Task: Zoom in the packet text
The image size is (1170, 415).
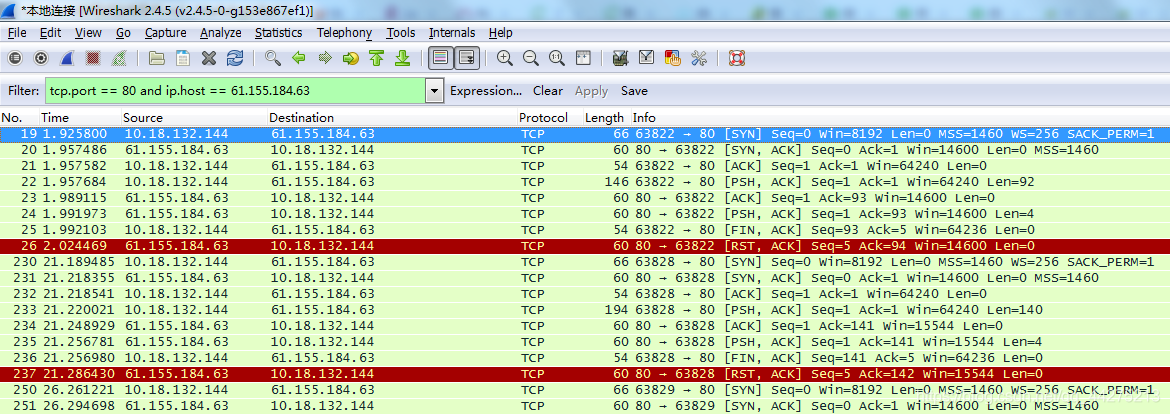Action: pos(505,57)
